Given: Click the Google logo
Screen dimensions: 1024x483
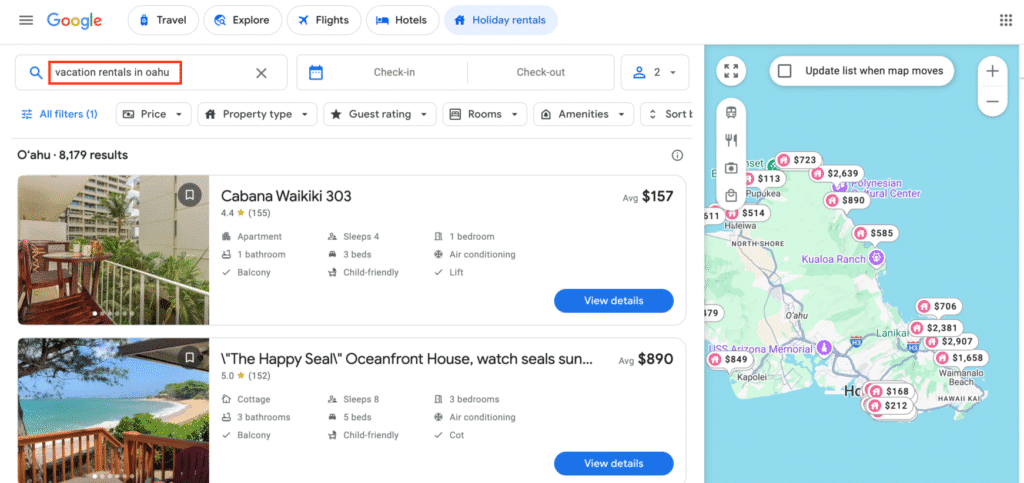Looking at the screenshot, I should click(74, 20).
